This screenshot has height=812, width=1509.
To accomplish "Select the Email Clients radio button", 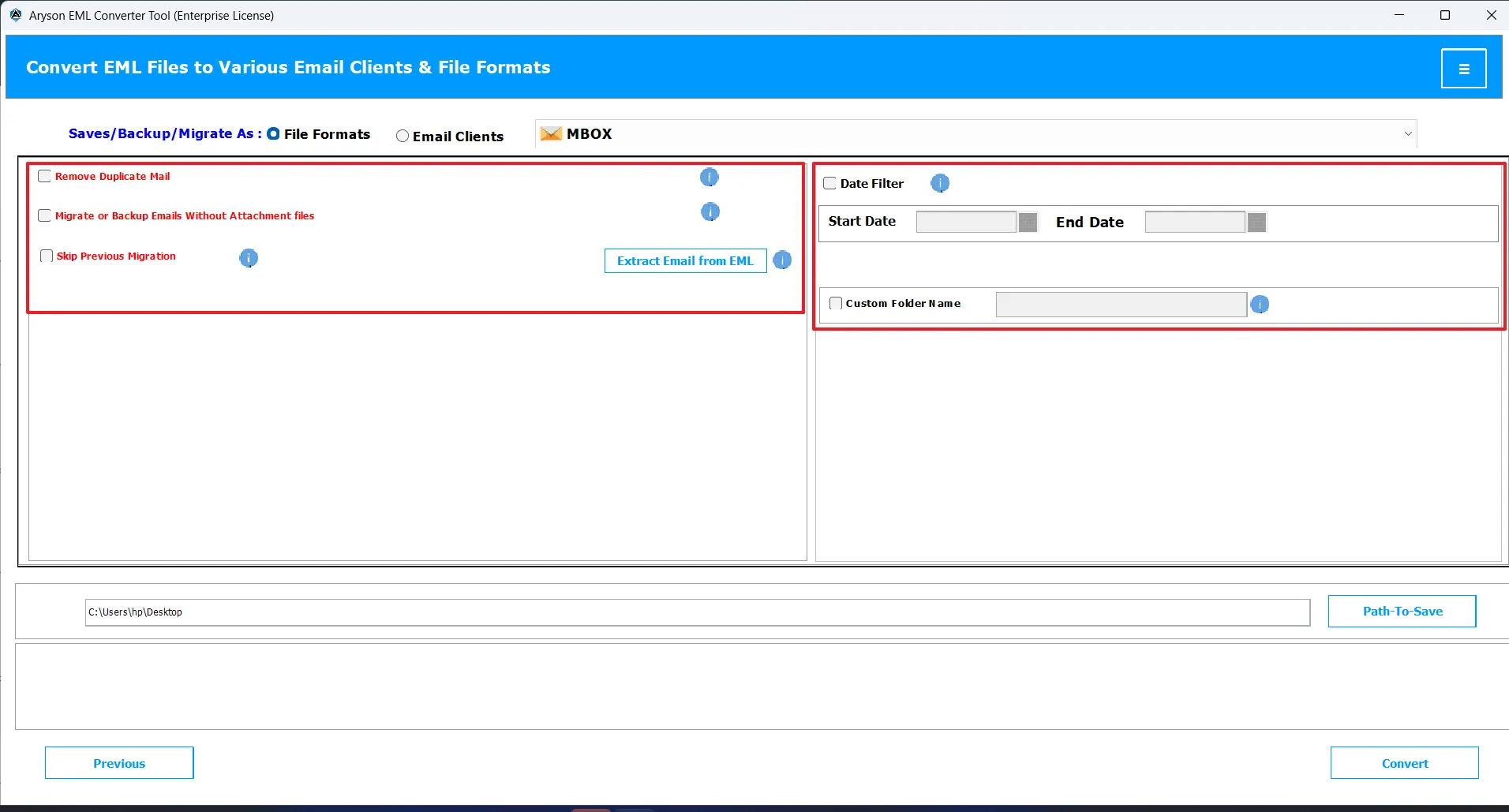I will (x=403, y=136).
